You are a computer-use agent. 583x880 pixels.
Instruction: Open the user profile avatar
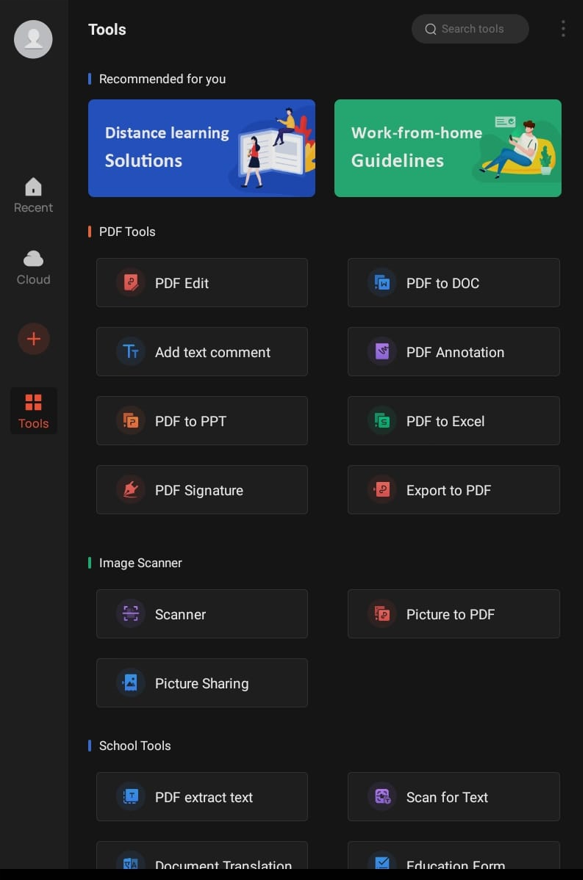[33, 39]
